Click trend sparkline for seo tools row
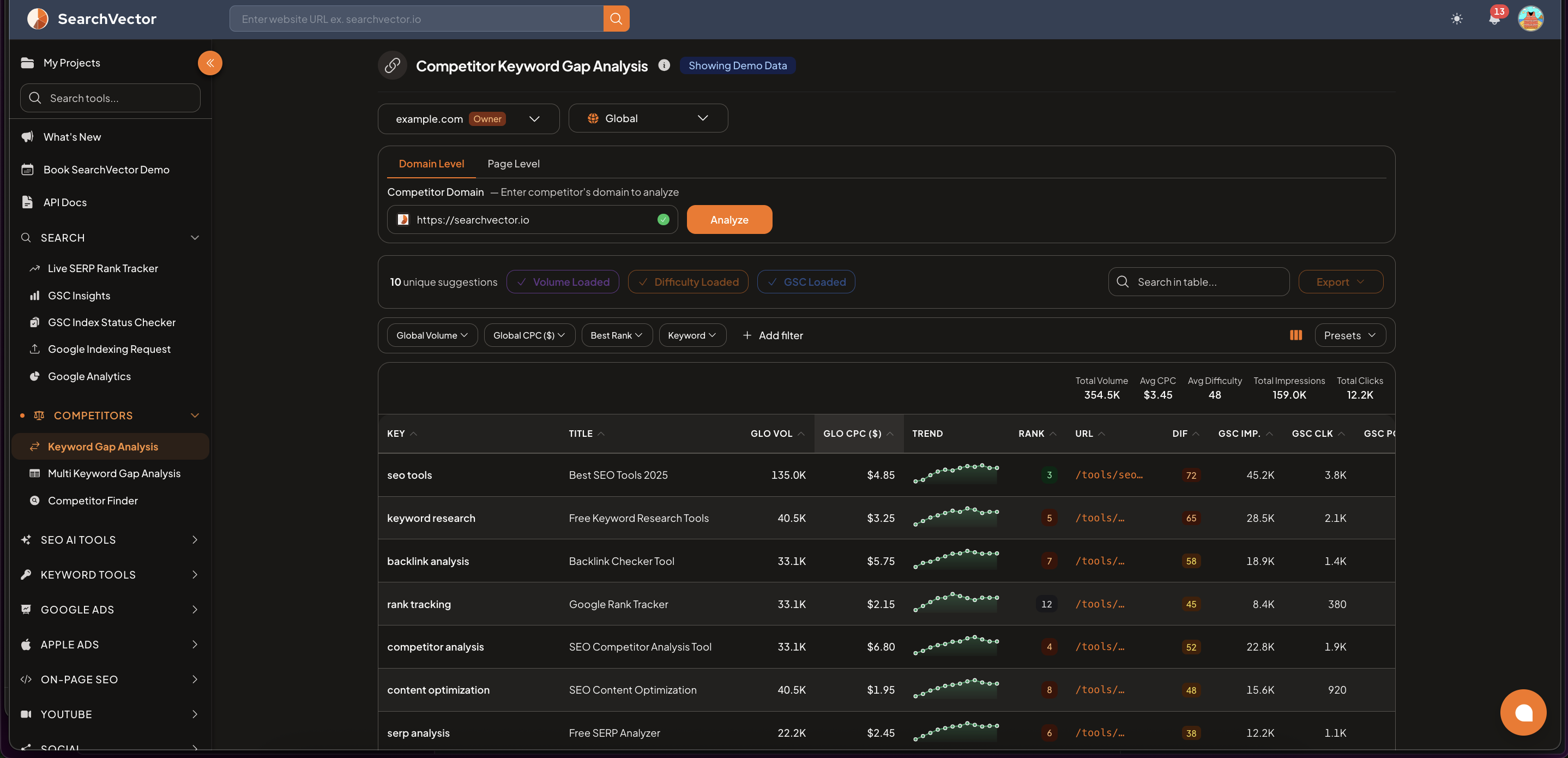 [x=956, y=474]
